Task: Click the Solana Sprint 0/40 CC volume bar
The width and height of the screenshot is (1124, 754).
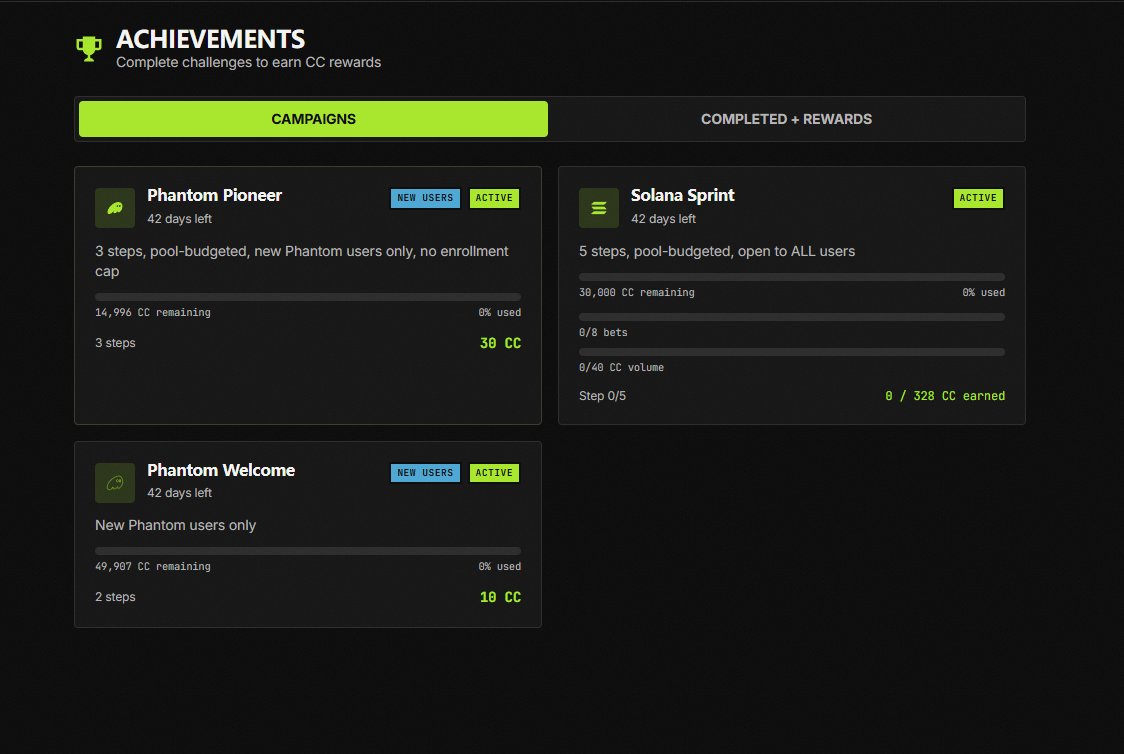Action: coord(792,352)
